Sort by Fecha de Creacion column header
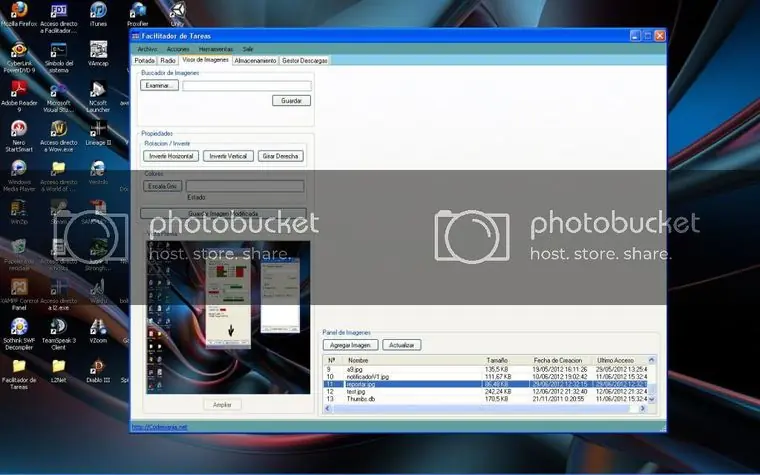The image size is (760, 475). [562, 361]
